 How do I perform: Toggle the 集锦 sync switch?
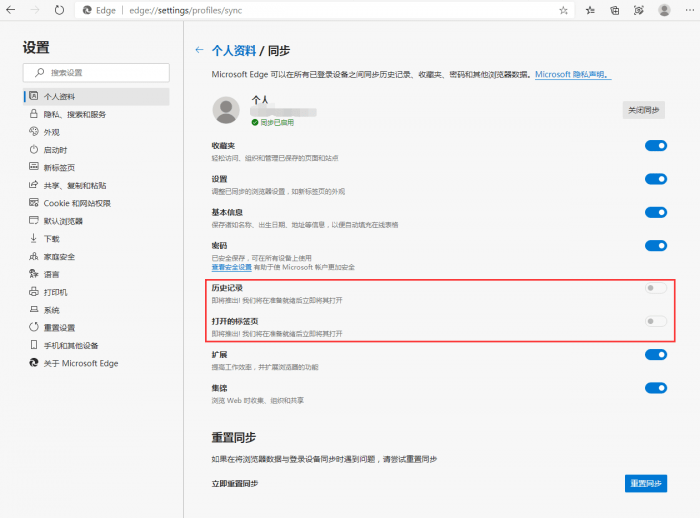[656, 388]
